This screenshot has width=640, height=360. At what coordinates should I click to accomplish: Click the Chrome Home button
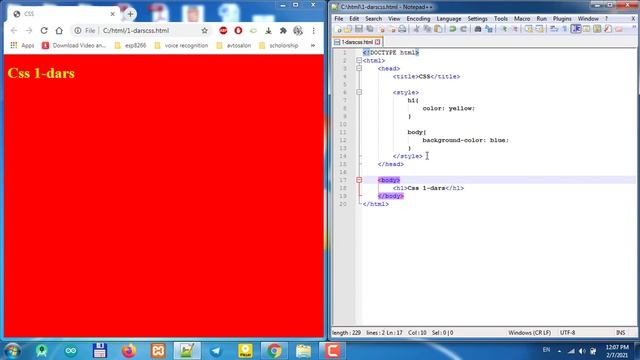click(x=59, y=31)
